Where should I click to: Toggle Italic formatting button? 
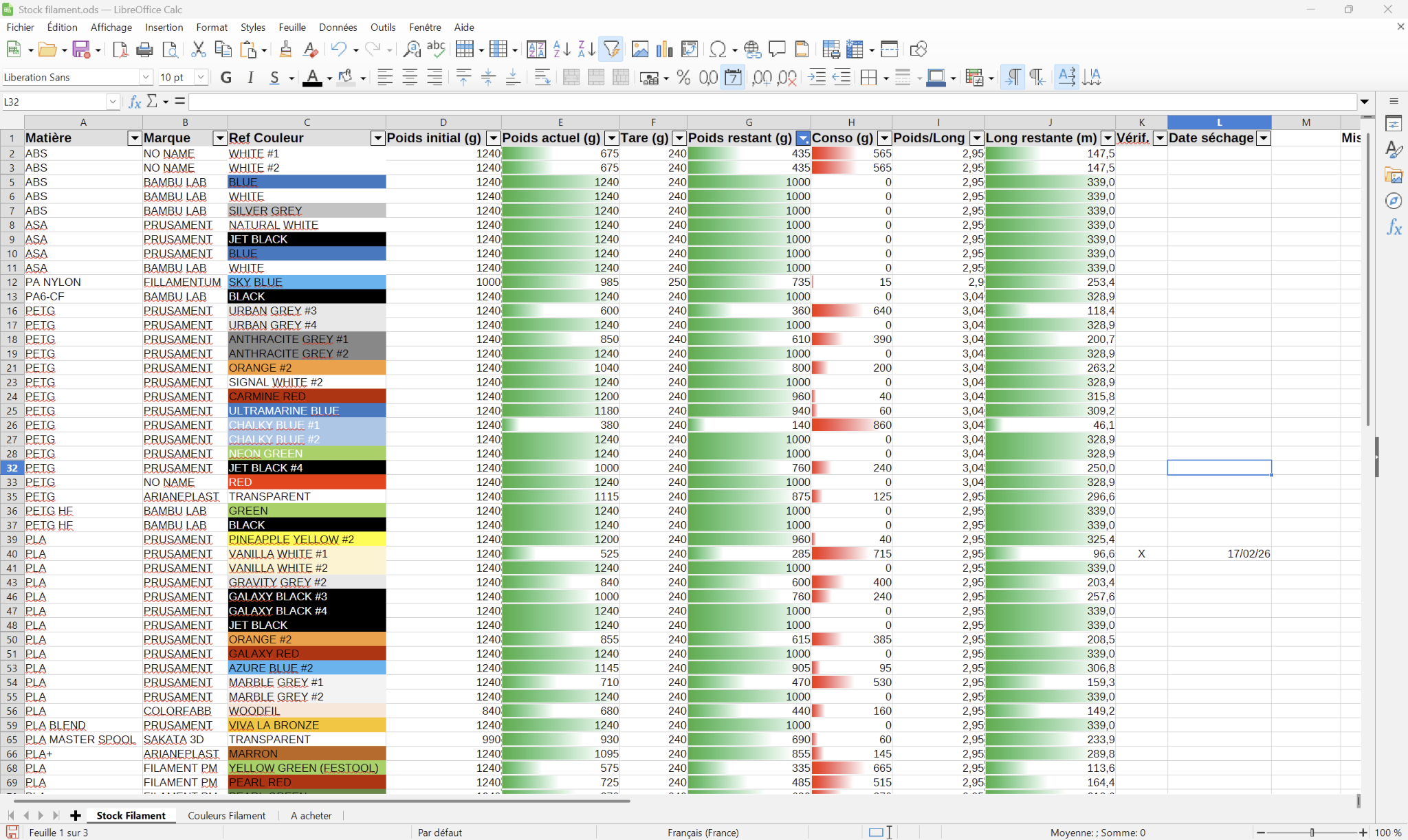pyautogui.click(x=250, y=78)
